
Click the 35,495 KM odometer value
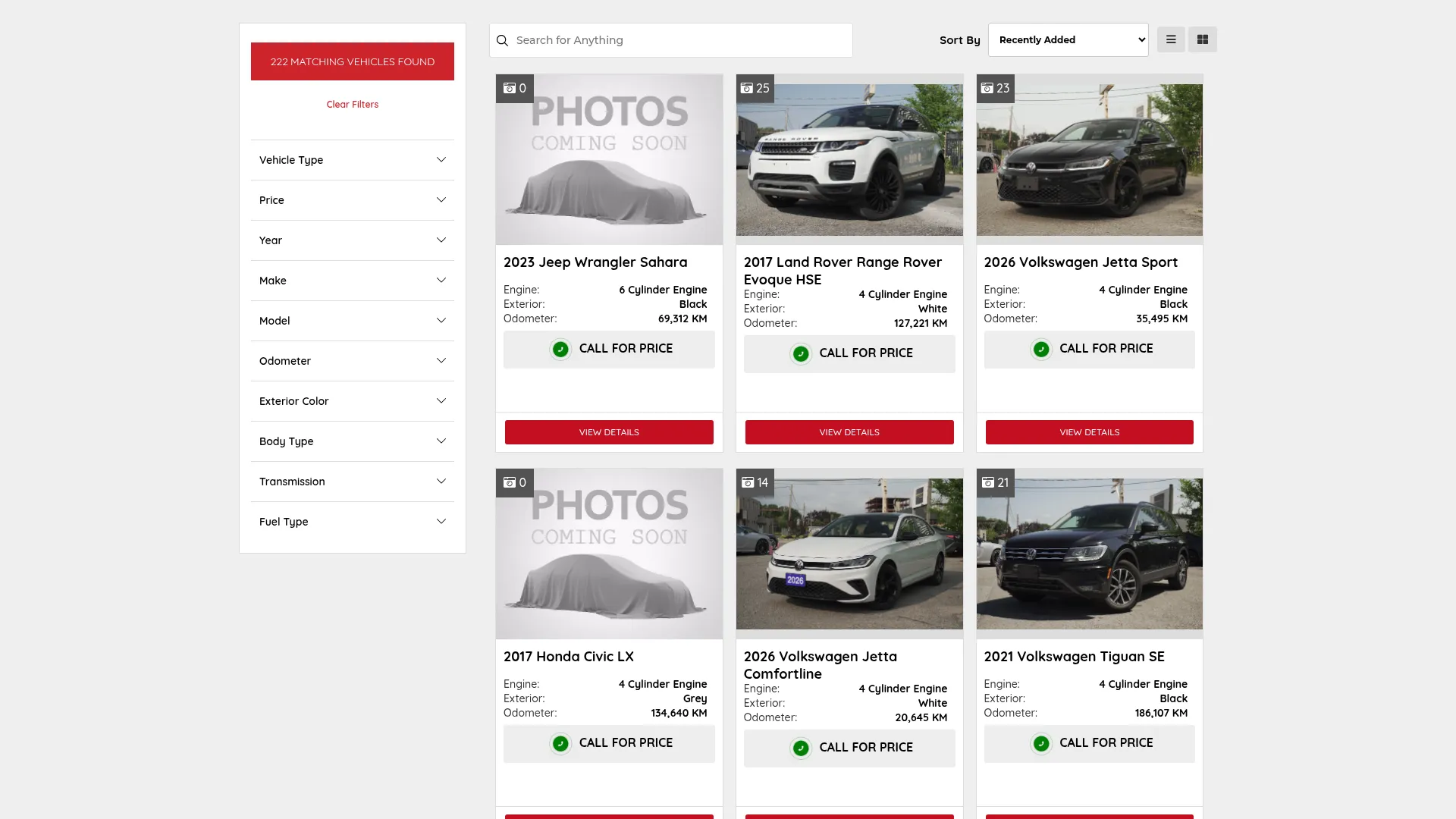tap(1162, 319)
